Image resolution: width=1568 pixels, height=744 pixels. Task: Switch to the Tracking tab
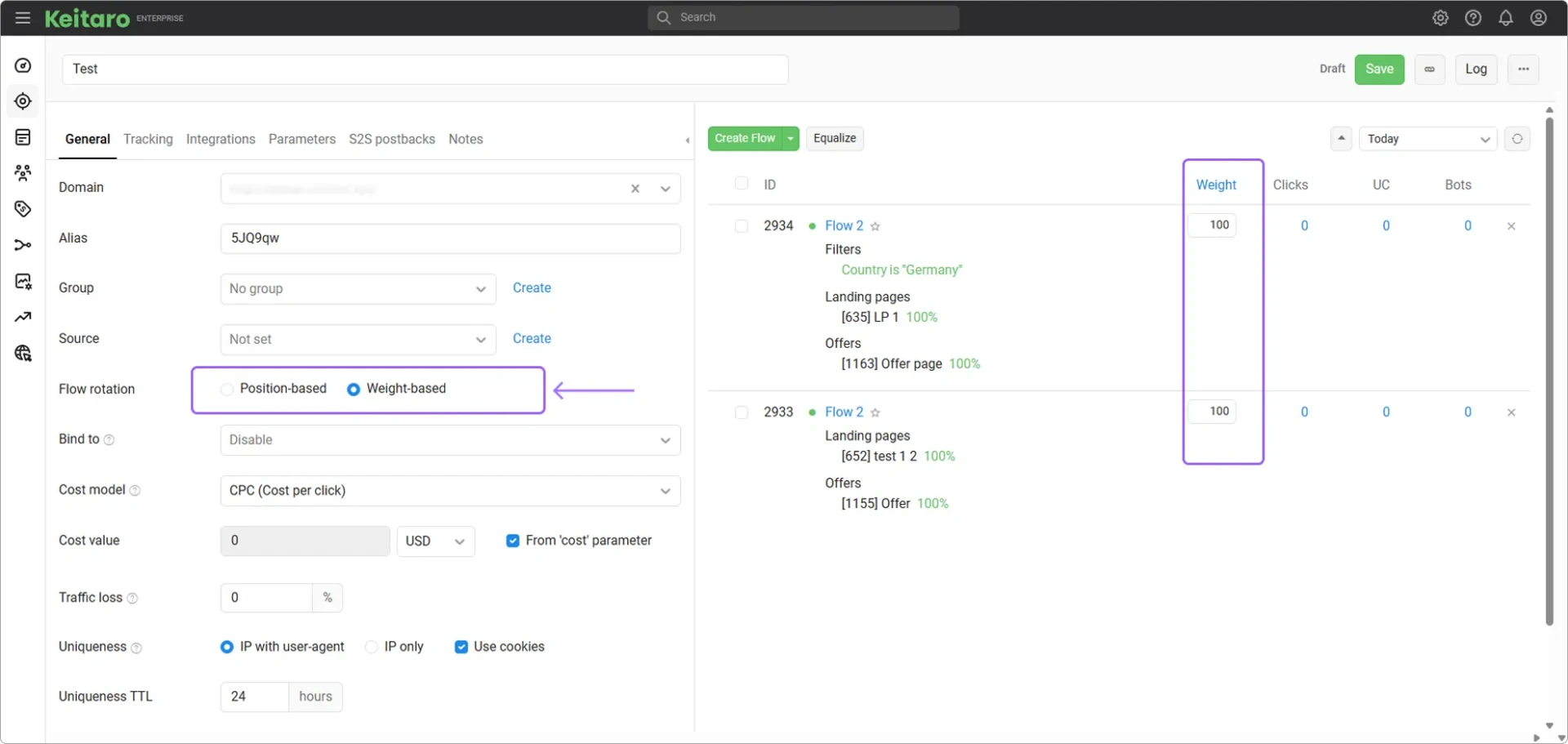click(148, 139)
